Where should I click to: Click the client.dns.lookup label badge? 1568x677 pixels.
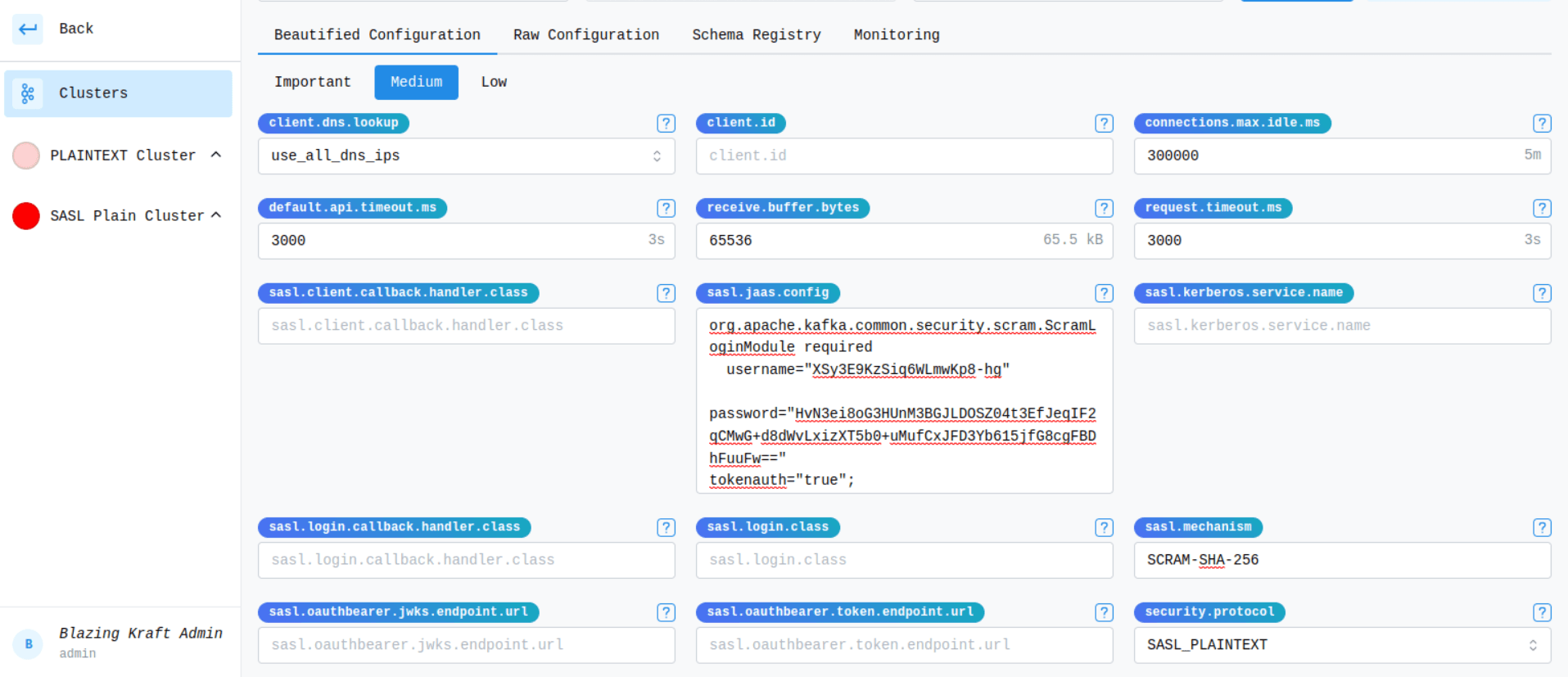pos(334,123)
